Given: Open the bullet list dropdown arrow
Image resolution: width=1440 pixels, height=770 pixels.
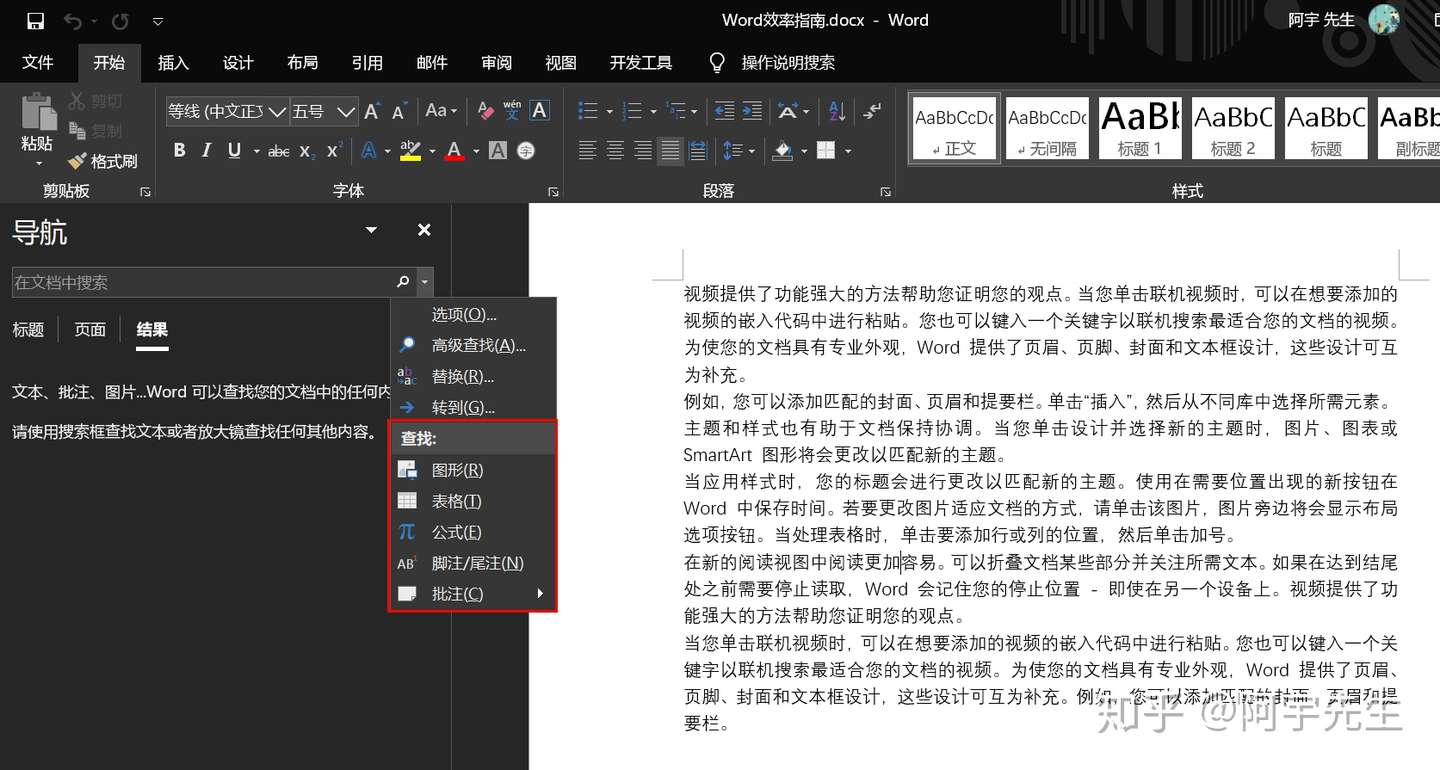Looking at the screenshot, I should coord(610,111).
